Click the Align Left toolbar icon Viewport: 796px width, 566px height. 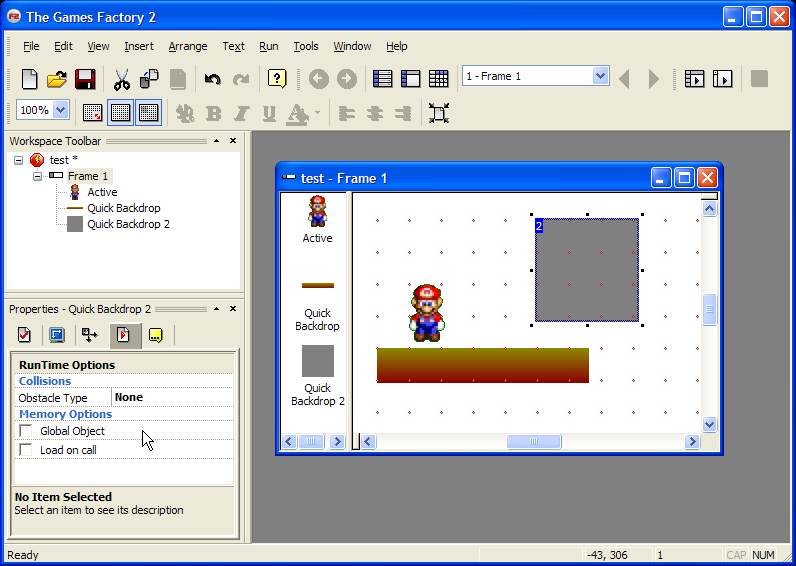[347, 113]
